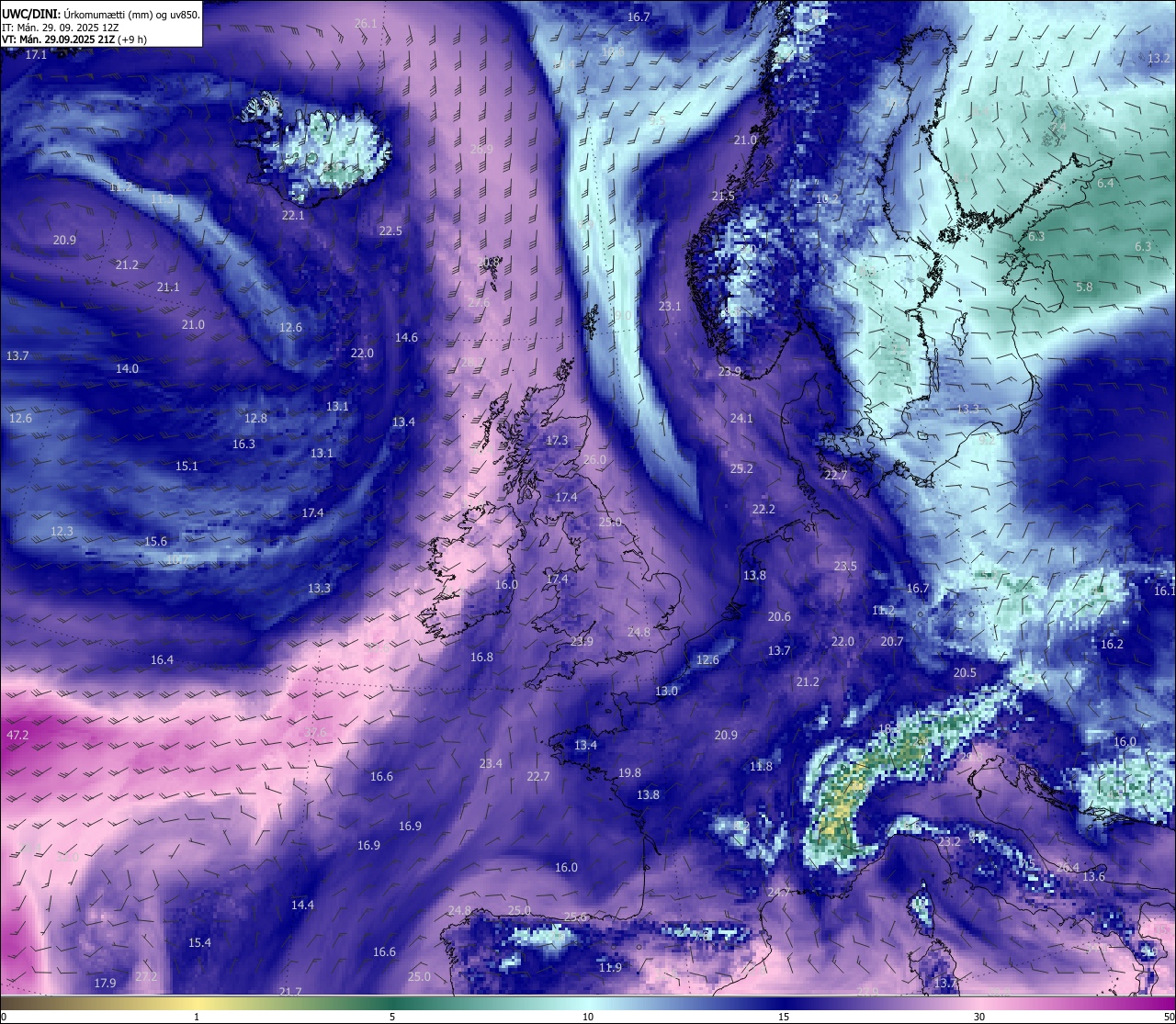Click the 17.1 value below the header box
The image size is (1176, 1024).
(36, 55)
